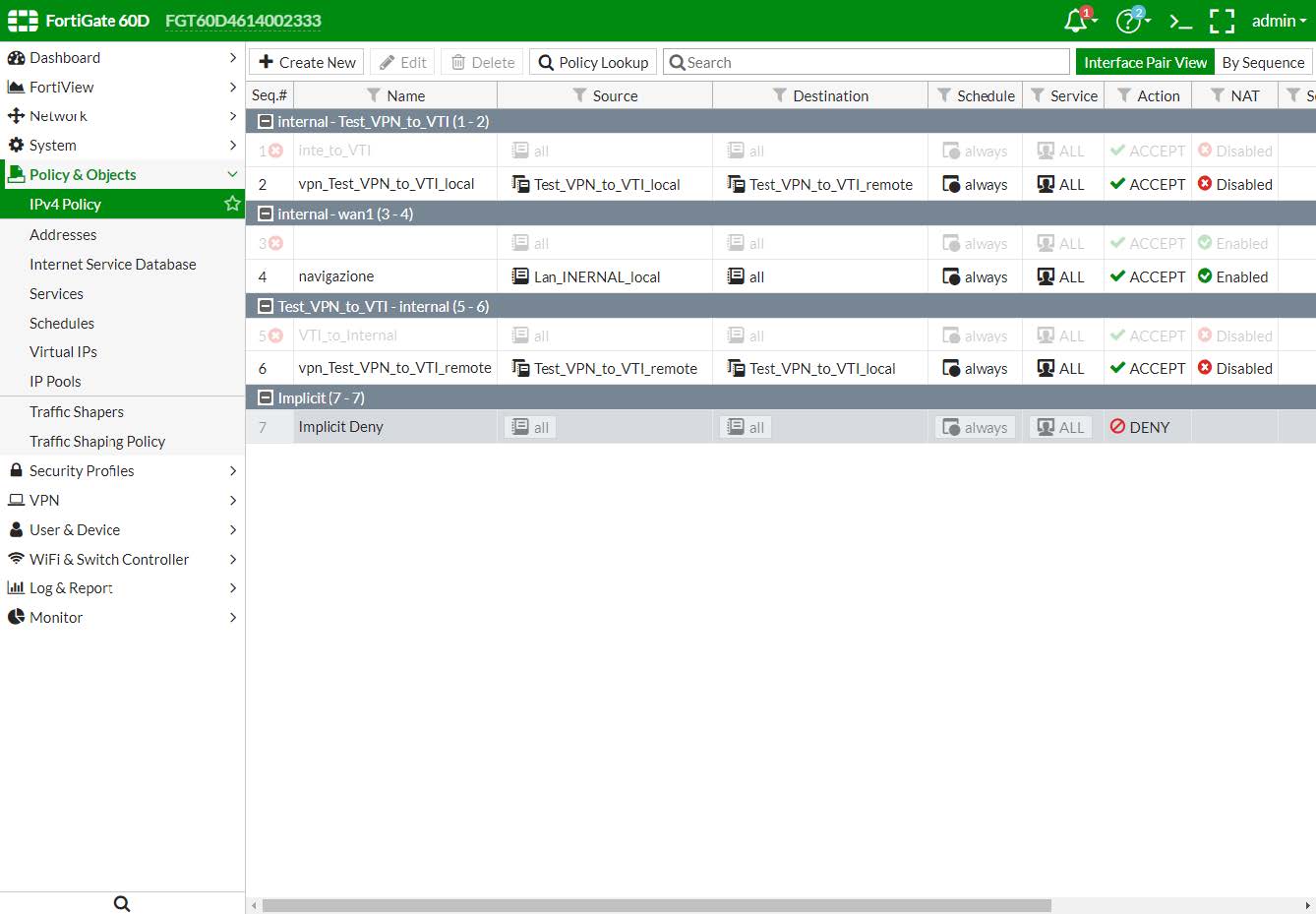Screen dimensions: 1316x914
Task: Click the red disabled icon on policy 5
Action: 276,335
